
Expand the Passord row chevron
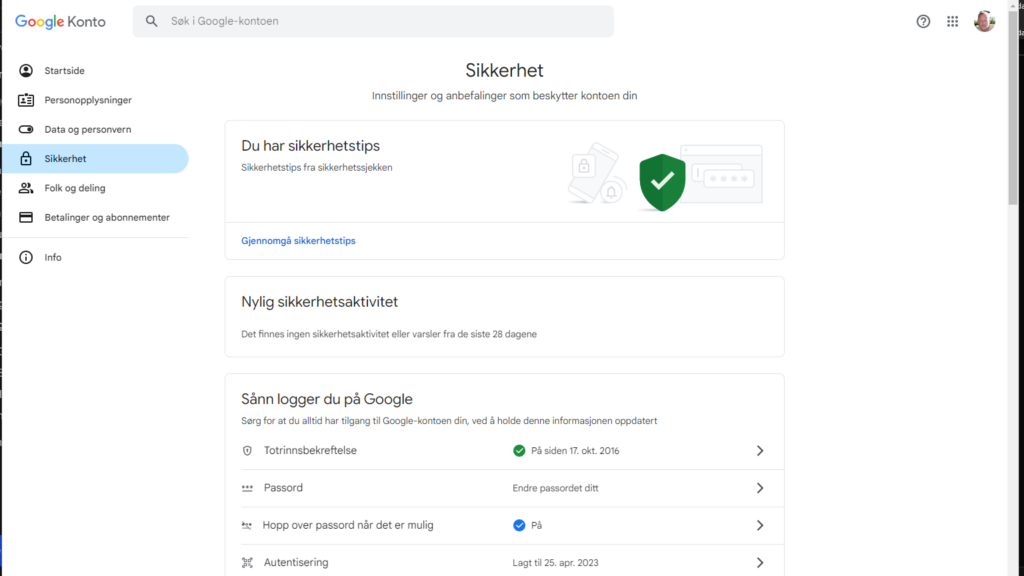tap(760, 488)
